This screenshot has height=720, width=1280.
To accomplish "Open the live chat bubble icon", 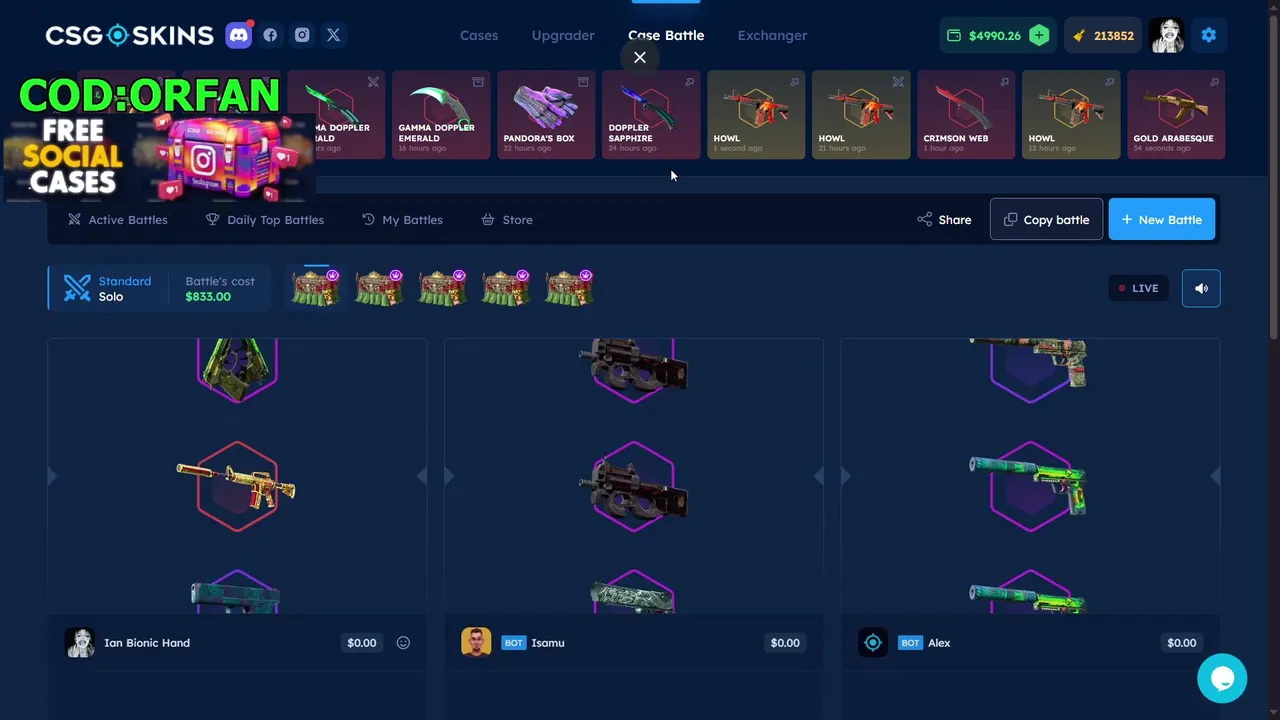I will [1222, 678].
